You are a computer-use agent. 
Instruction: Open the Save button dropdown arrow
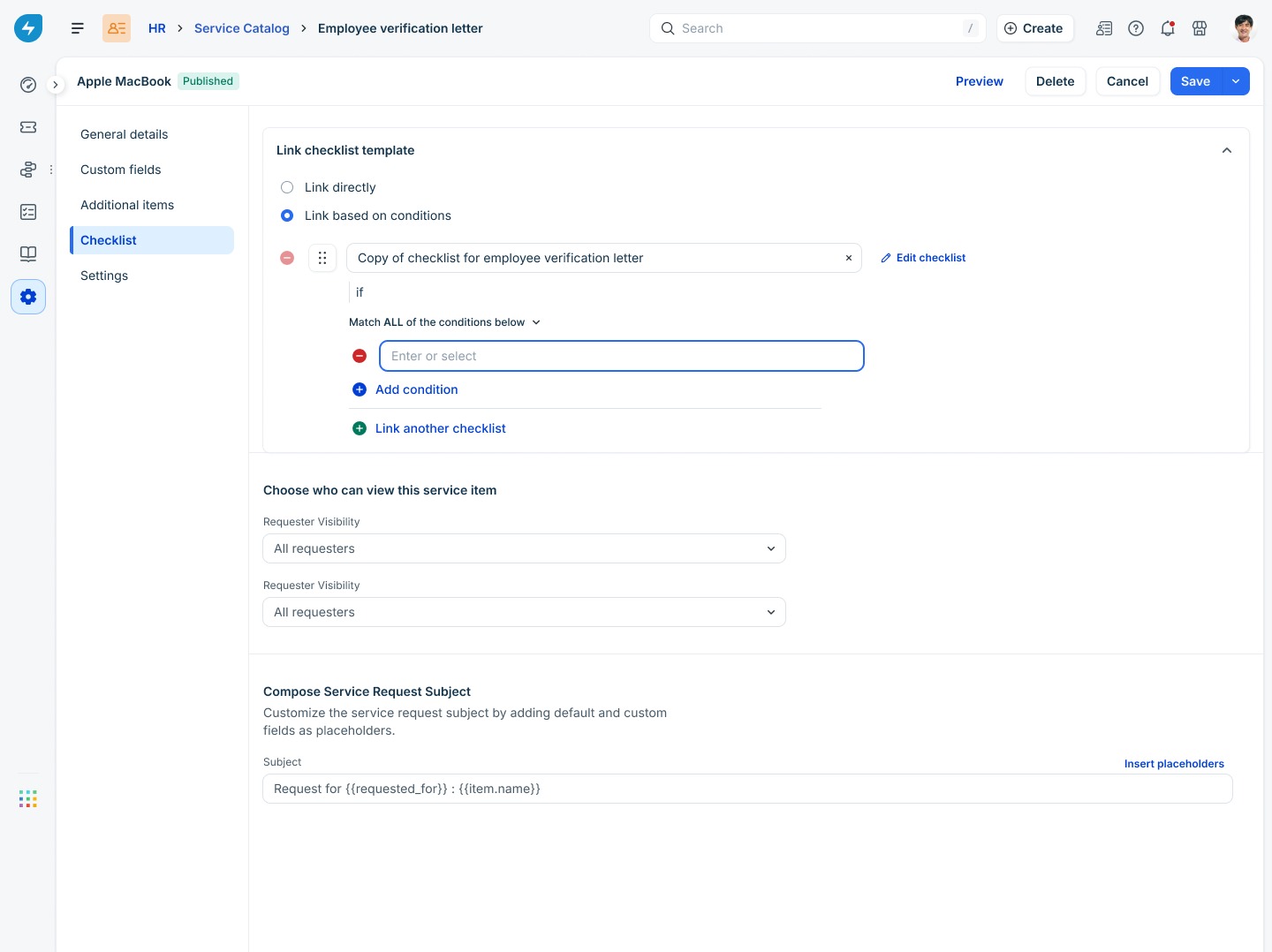point(1236,81)
